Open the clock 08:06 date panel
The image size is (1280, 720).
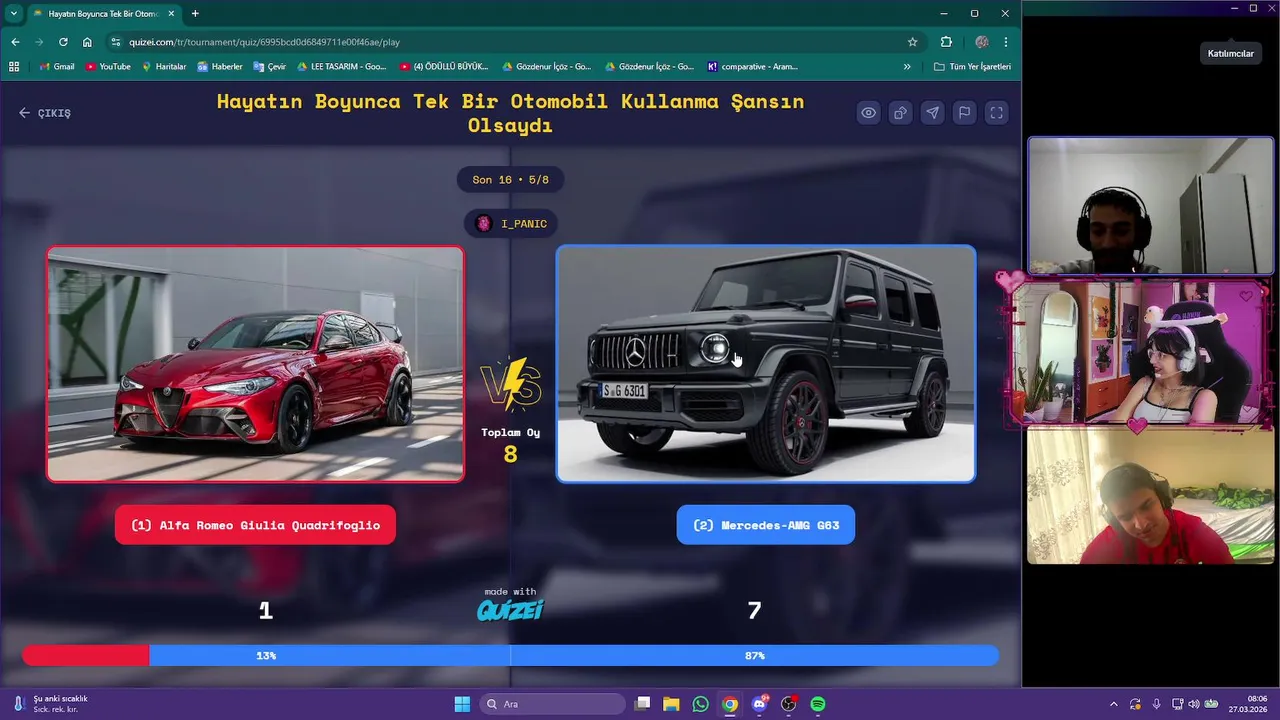coord(1250,704)
